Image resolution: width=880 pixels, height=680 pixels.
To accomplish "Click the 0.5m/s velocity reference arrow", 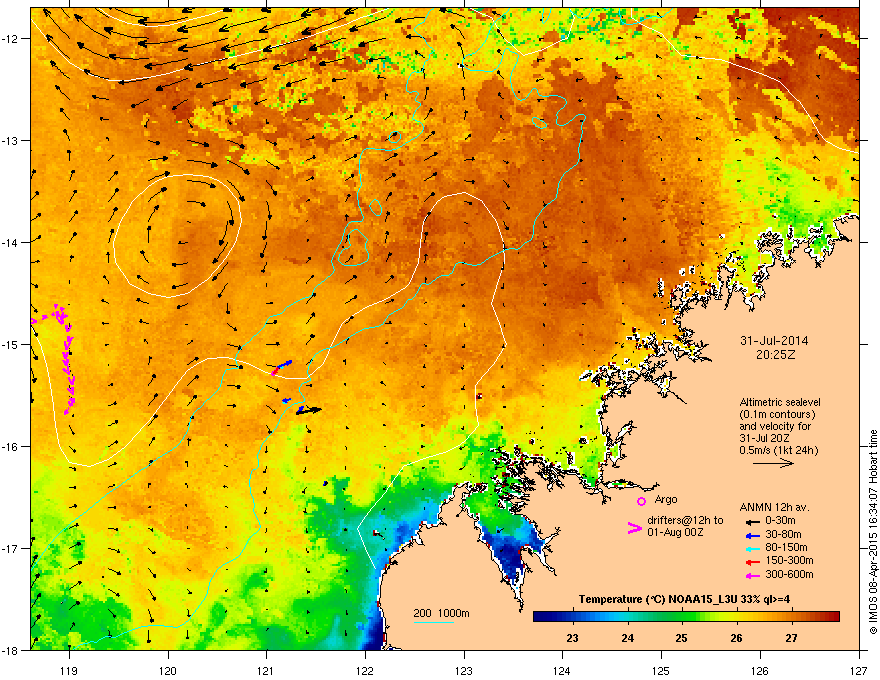I will coord(773,463).
